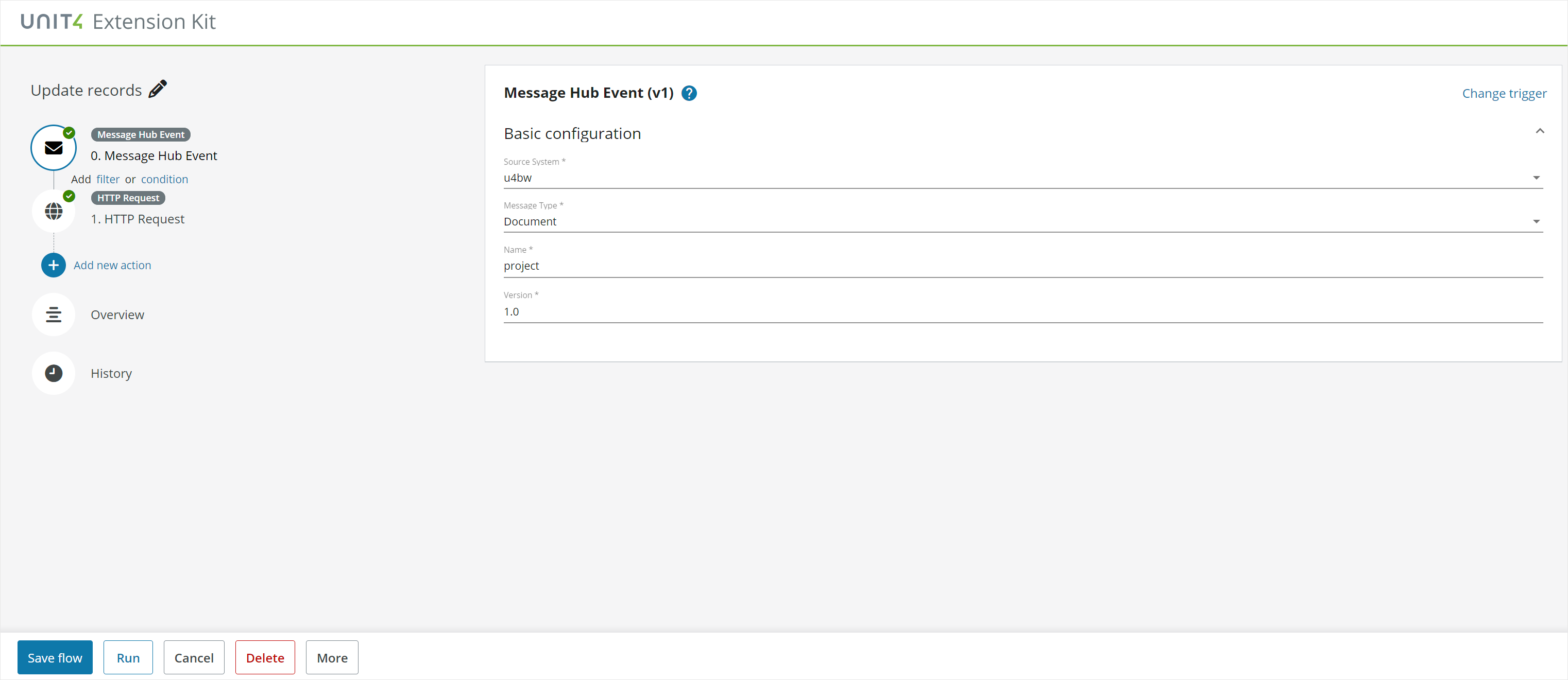Click the Overview list icon
Viewport: 1568px width, 680px height.
[x=52, y=314]
